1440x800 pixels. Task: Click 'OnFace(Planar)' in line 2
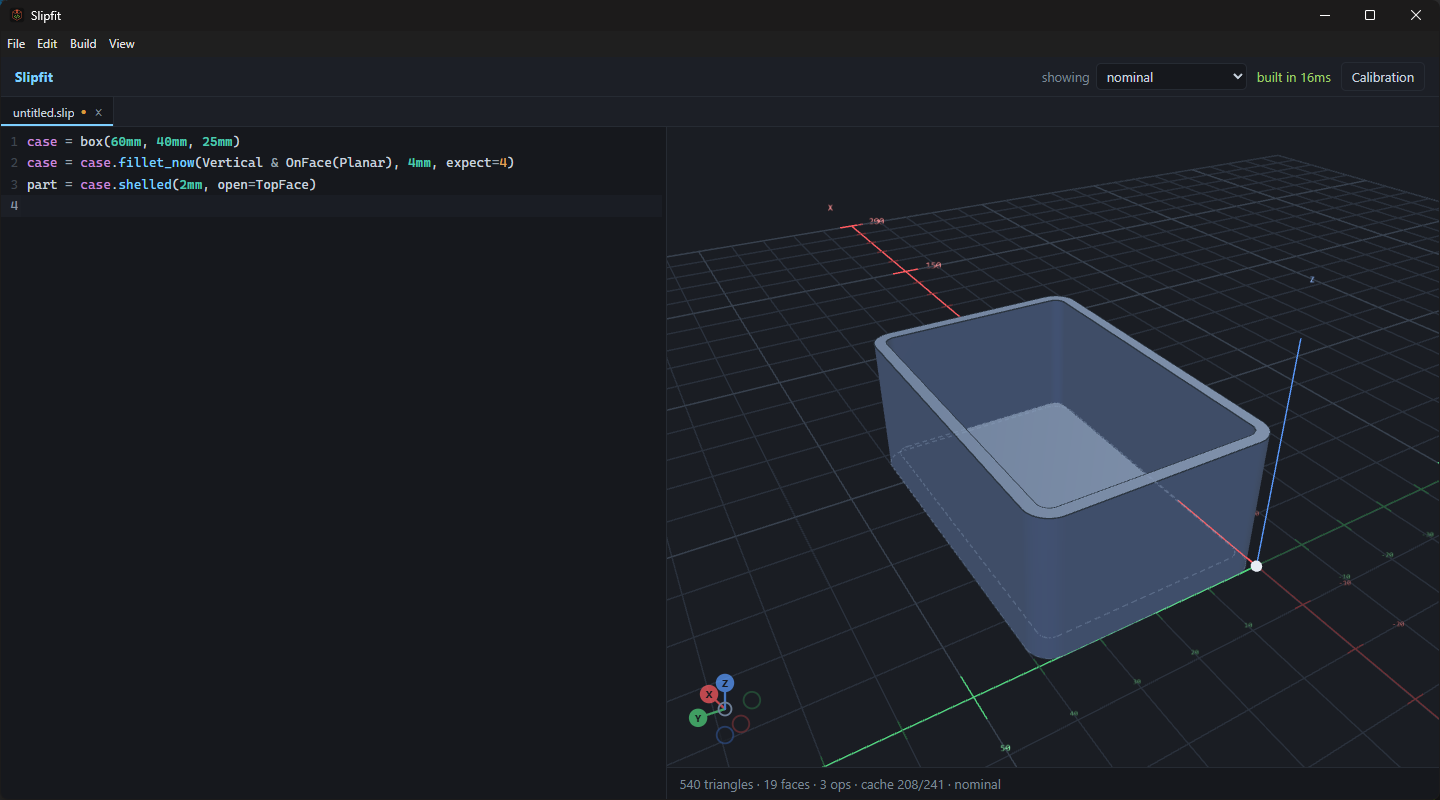339,162
